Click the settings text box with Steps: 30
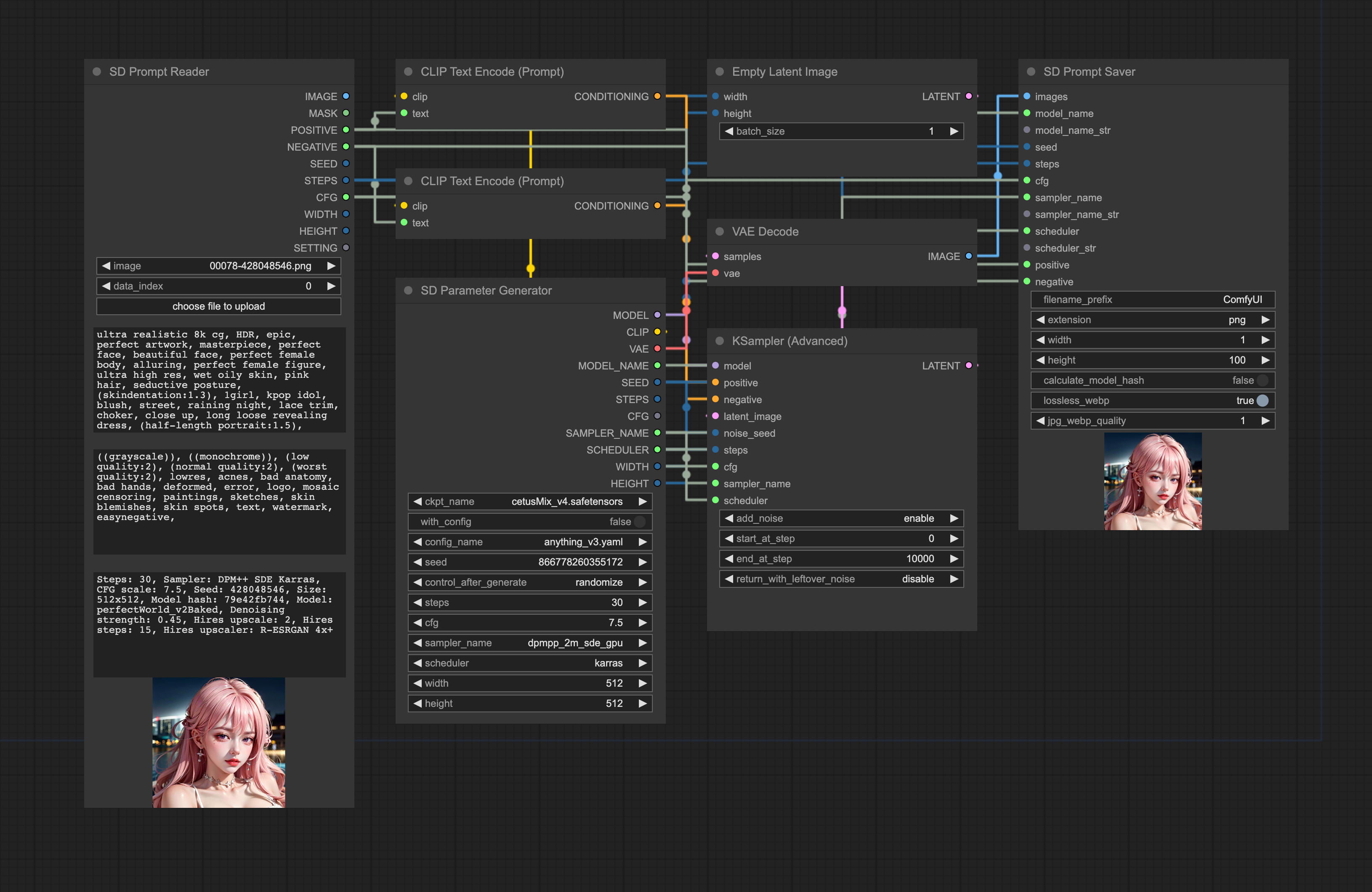 [x=219, y=624]
